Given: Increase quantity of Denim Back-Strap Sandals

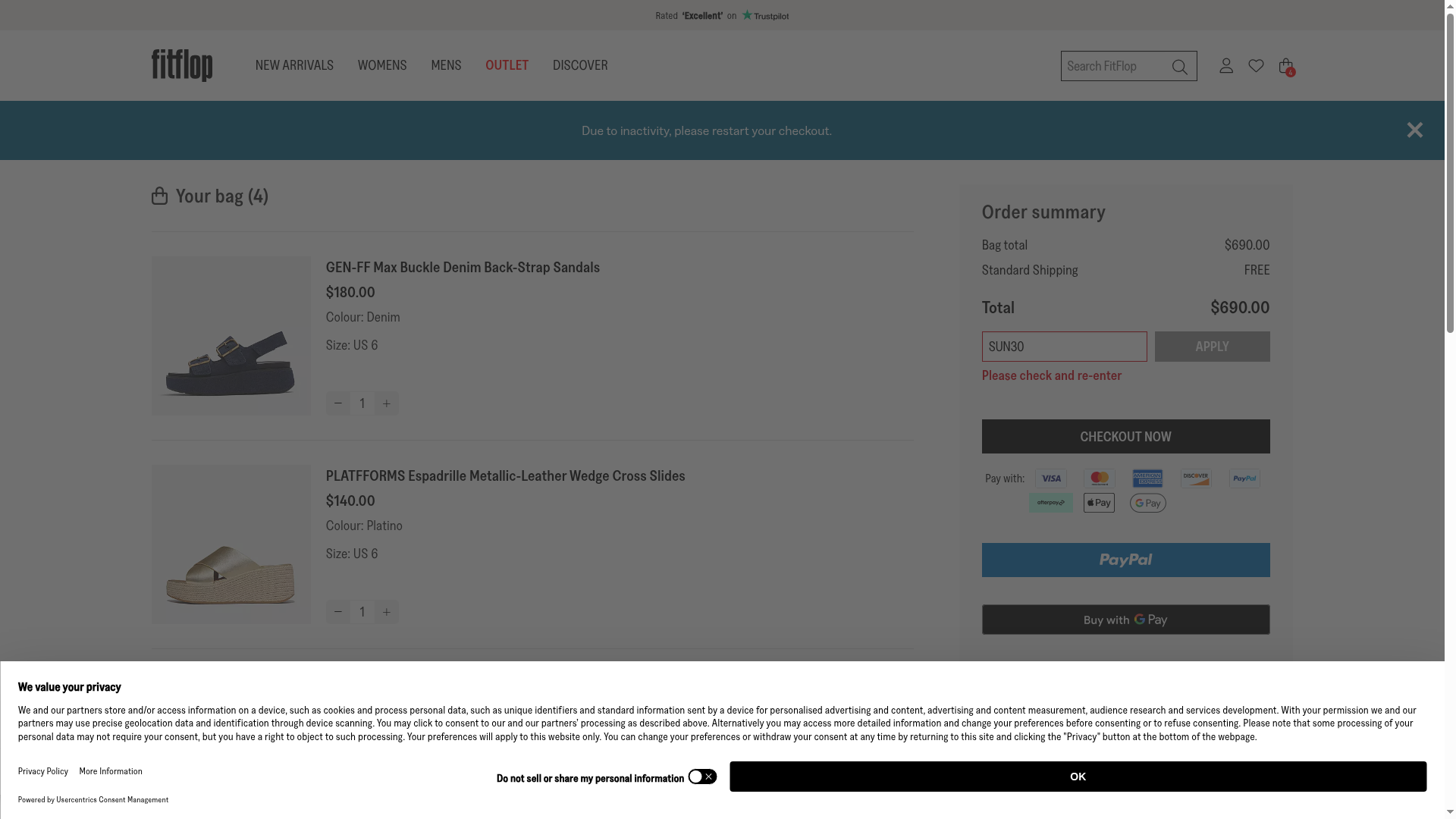Looking at the screenshot, I should (x=386, y=403).
